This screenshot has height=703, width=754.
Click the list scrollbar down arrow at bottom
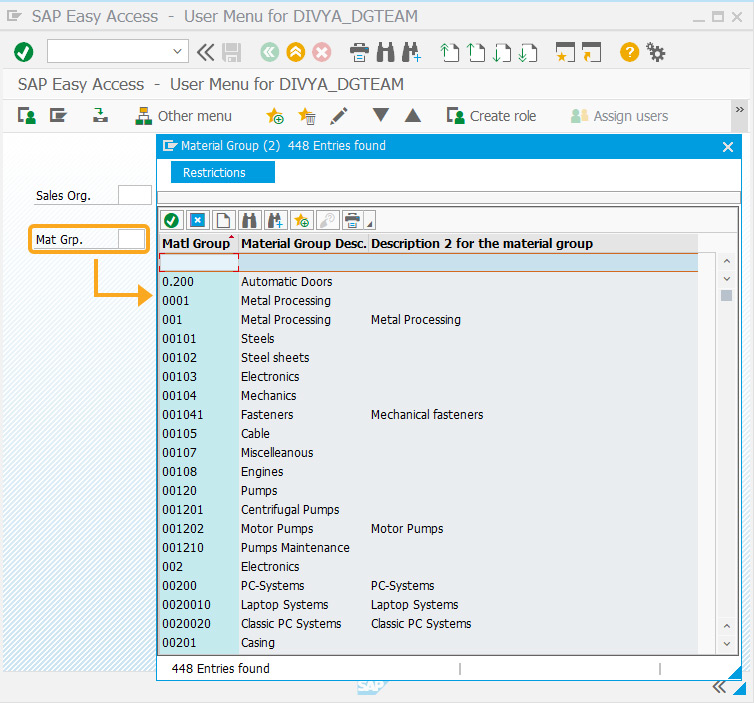coord(727,644)
